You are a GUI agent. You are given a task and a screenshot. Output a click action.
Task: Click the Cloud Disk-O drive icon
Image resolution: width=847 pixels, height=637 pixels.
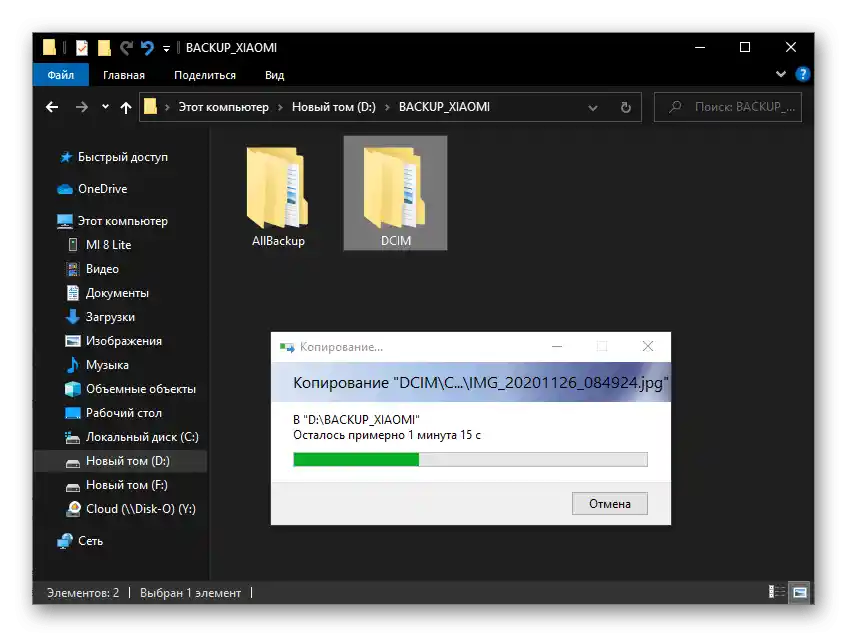tap(73, 509)
